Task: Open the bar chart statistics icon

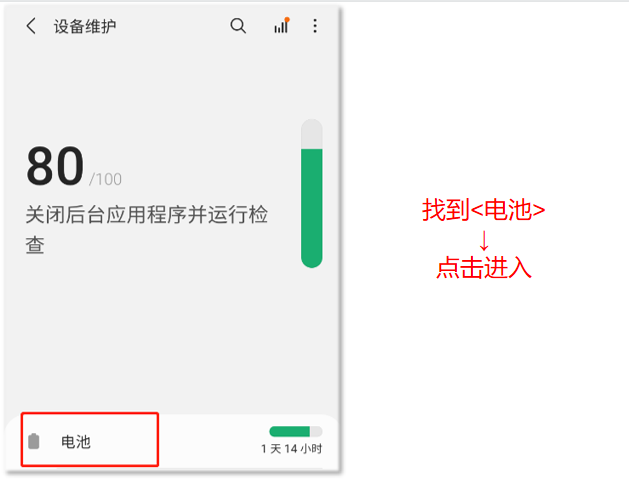Action: (282, 25)
